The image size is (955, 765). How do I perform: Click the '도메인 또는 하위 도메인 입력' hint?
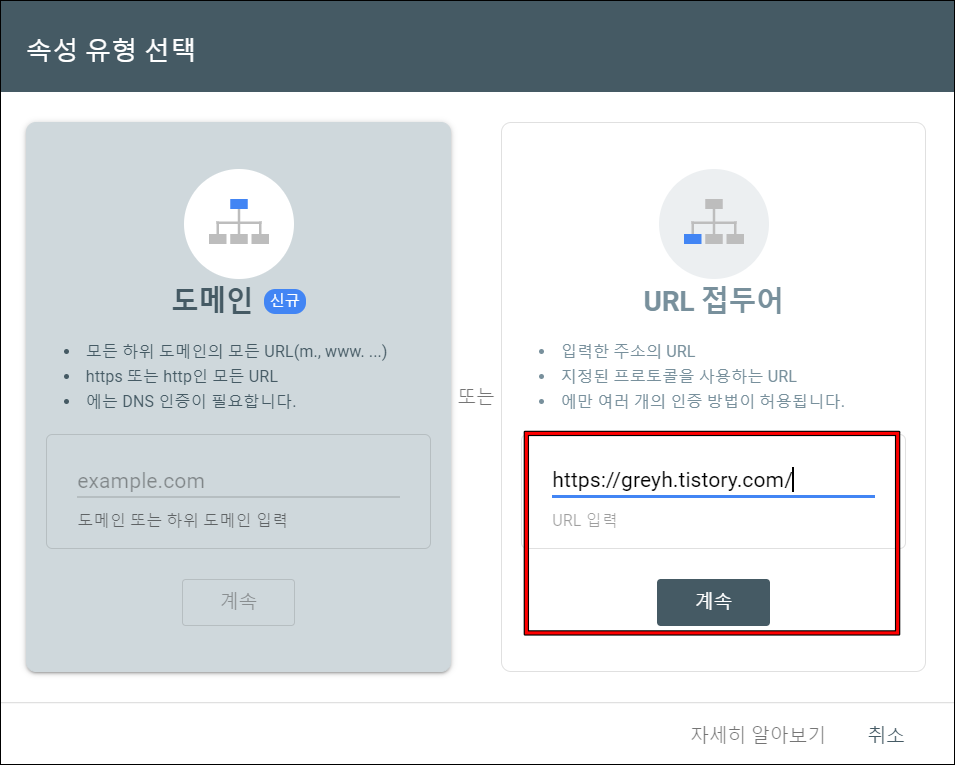click(182, 520)
